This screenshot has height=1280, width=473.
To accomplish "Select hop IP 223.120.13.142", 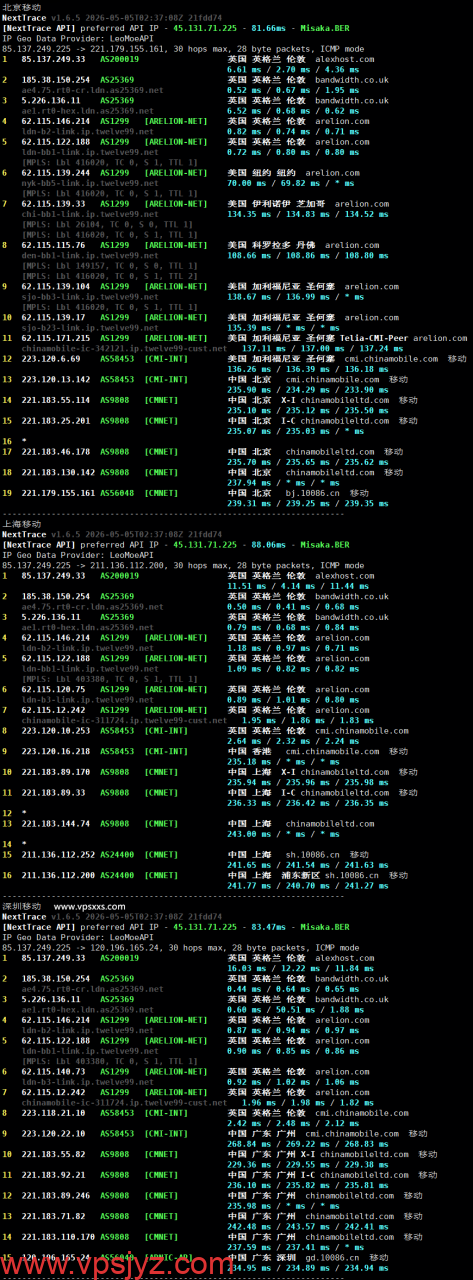I will (x=54, y=379).
